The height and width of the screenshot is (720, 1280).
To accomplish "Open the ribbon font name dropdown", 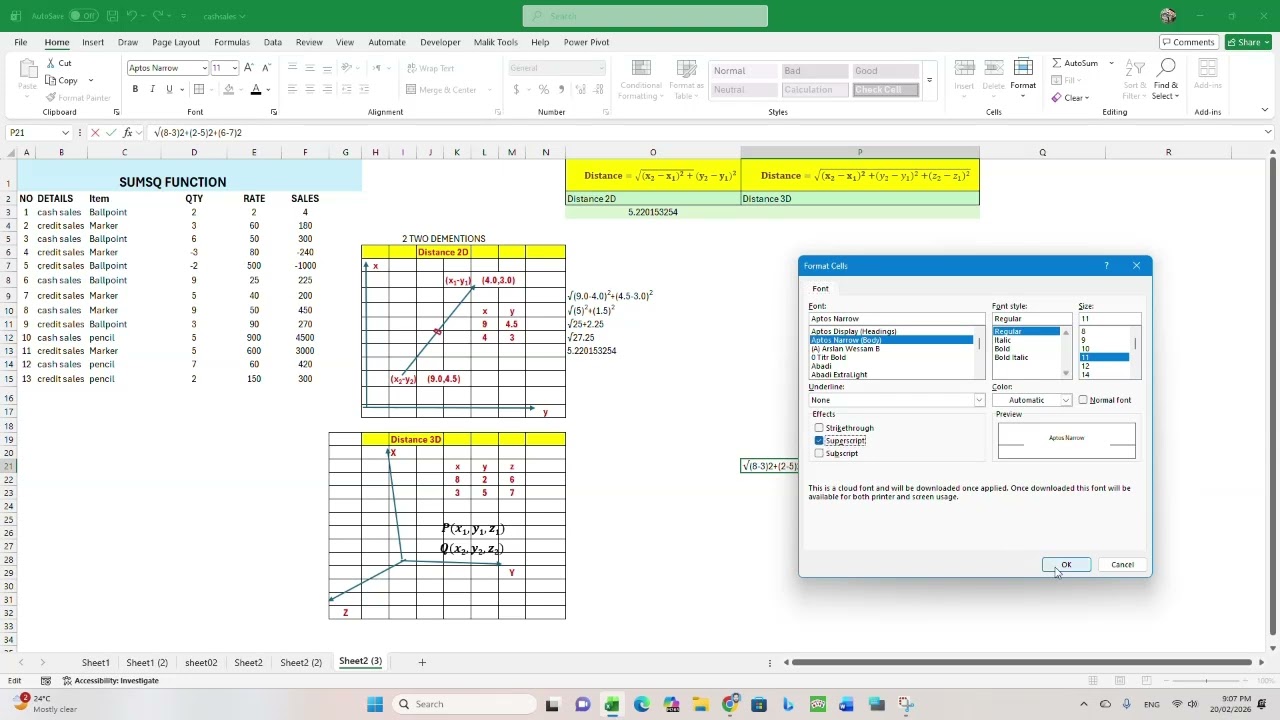I will [x=204, y=68].
